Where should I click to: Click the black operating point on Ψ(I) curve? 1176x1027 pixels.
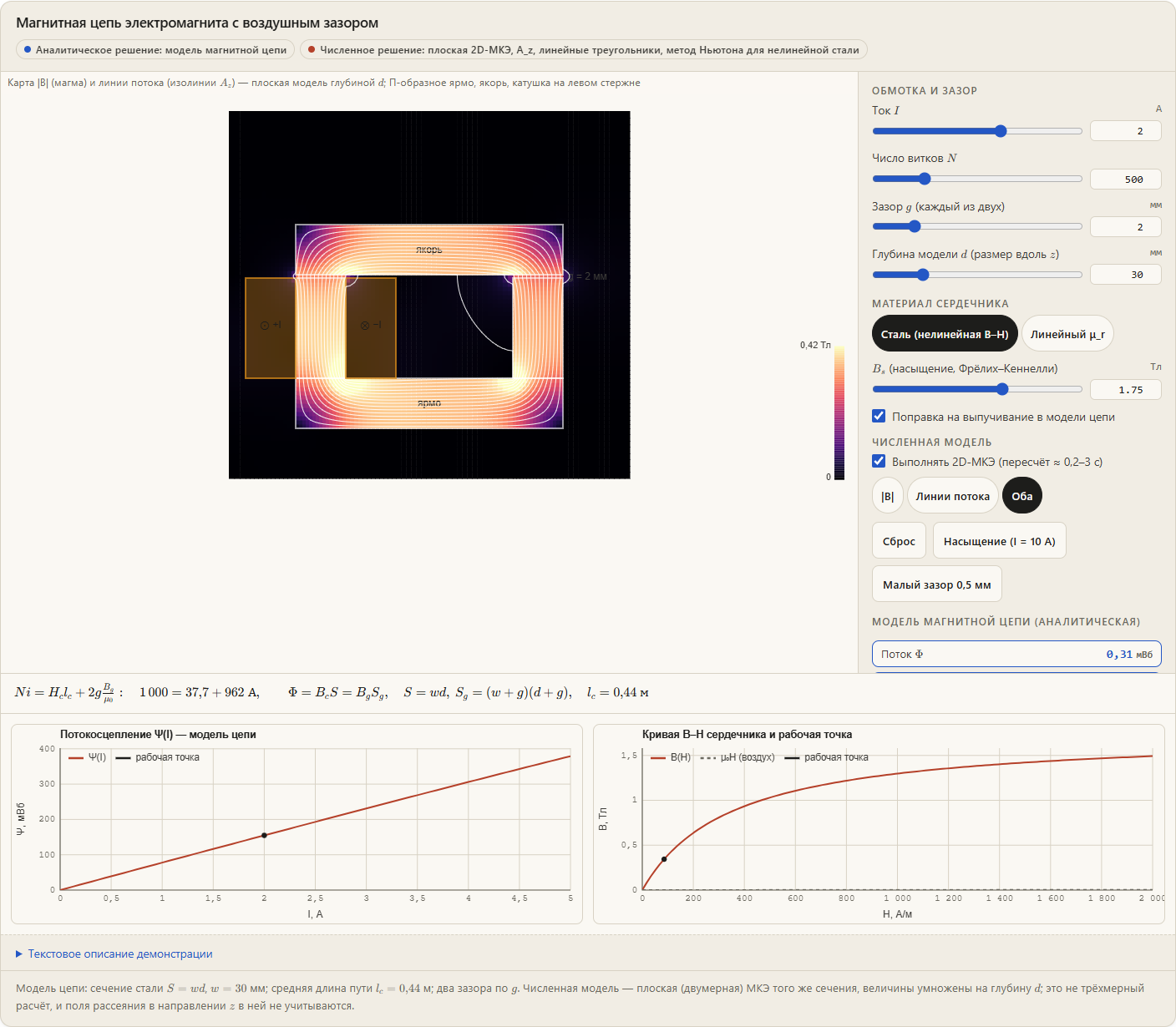pos(264,835)
